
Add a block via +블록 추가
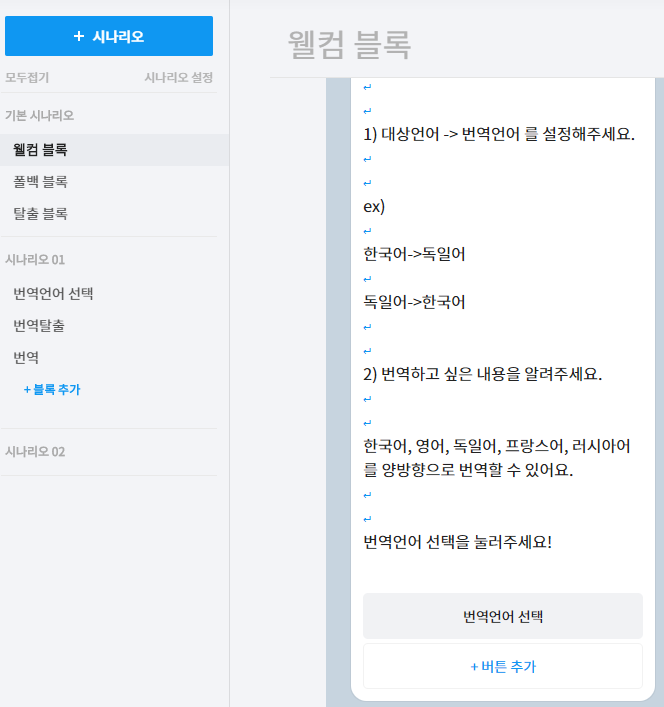click(52, 389)
